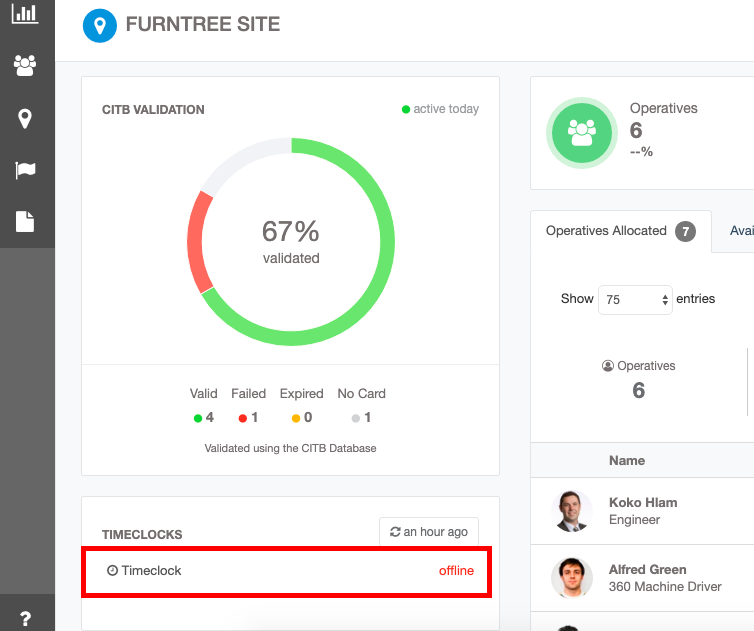754x631 pixels.
Task: Open the flag icon in sidebar
Action: 25,170
